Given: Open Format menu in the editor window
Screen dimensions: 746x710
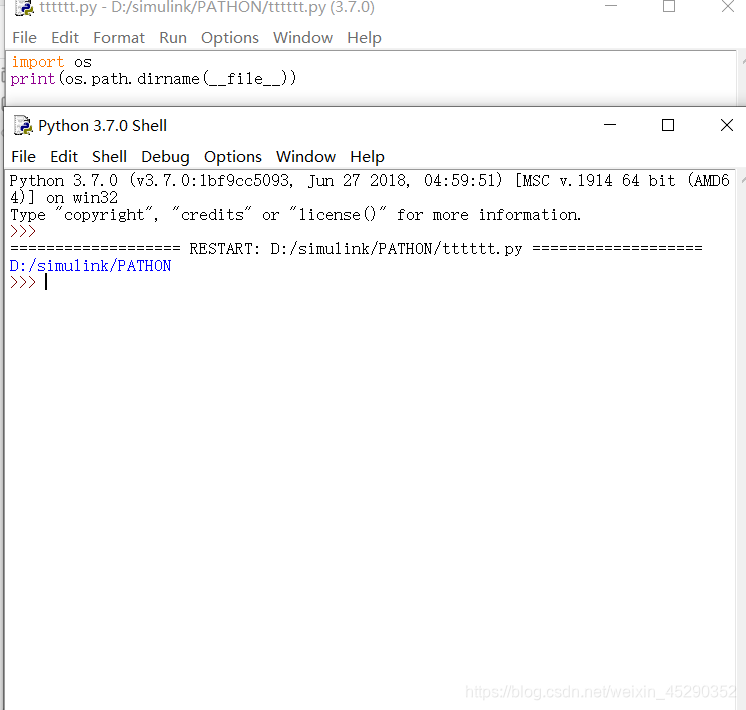Looking at the screenshot, I should pos(119,38).
